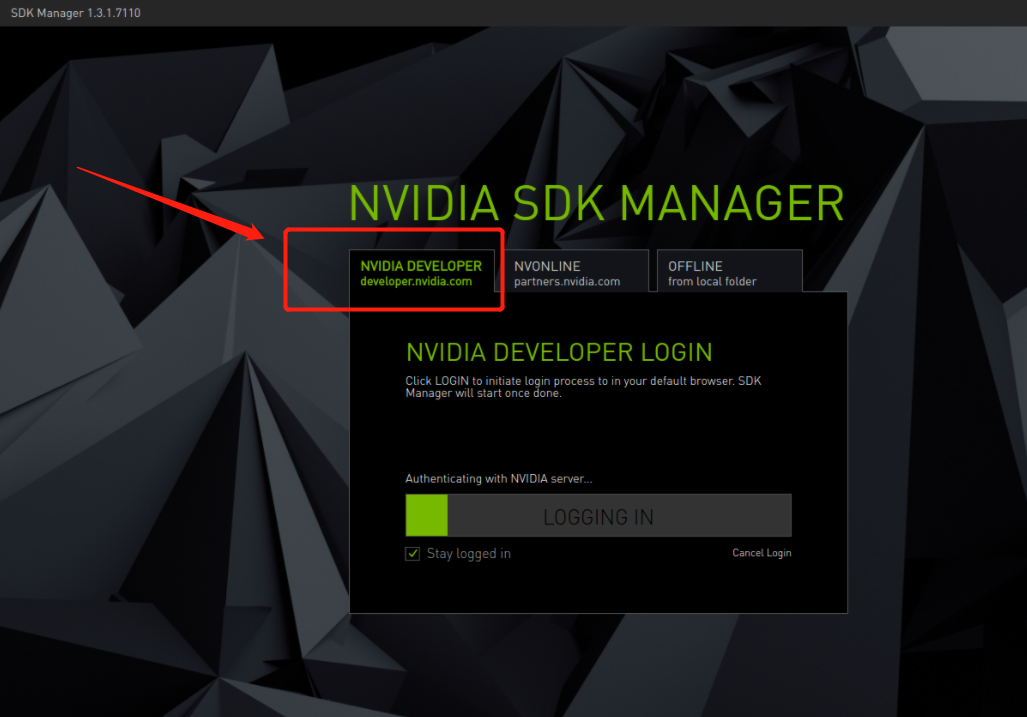Image resolution: width=1027 pixels, height=717 pixels.
Task: Click the SDK Manager 1.3.1.7110 title text
Action: [x=76, y=13]
